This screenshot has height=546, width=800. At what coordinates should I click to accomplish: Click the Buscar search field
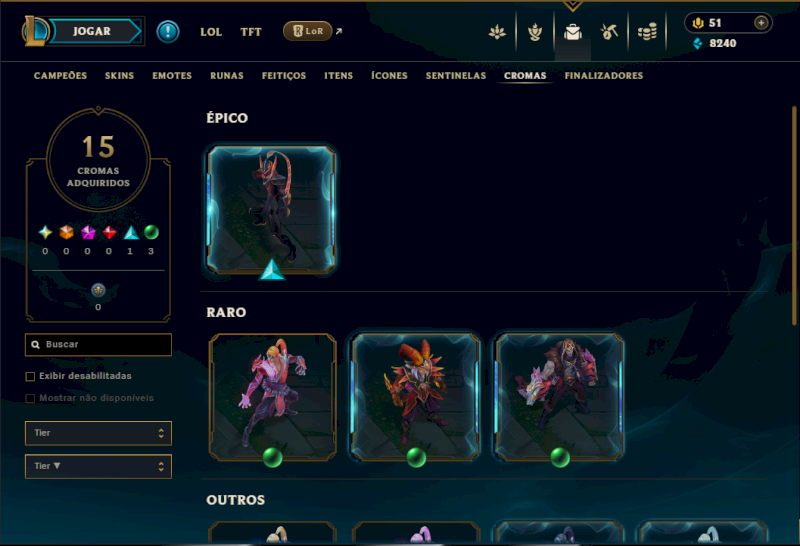(98, 344)
